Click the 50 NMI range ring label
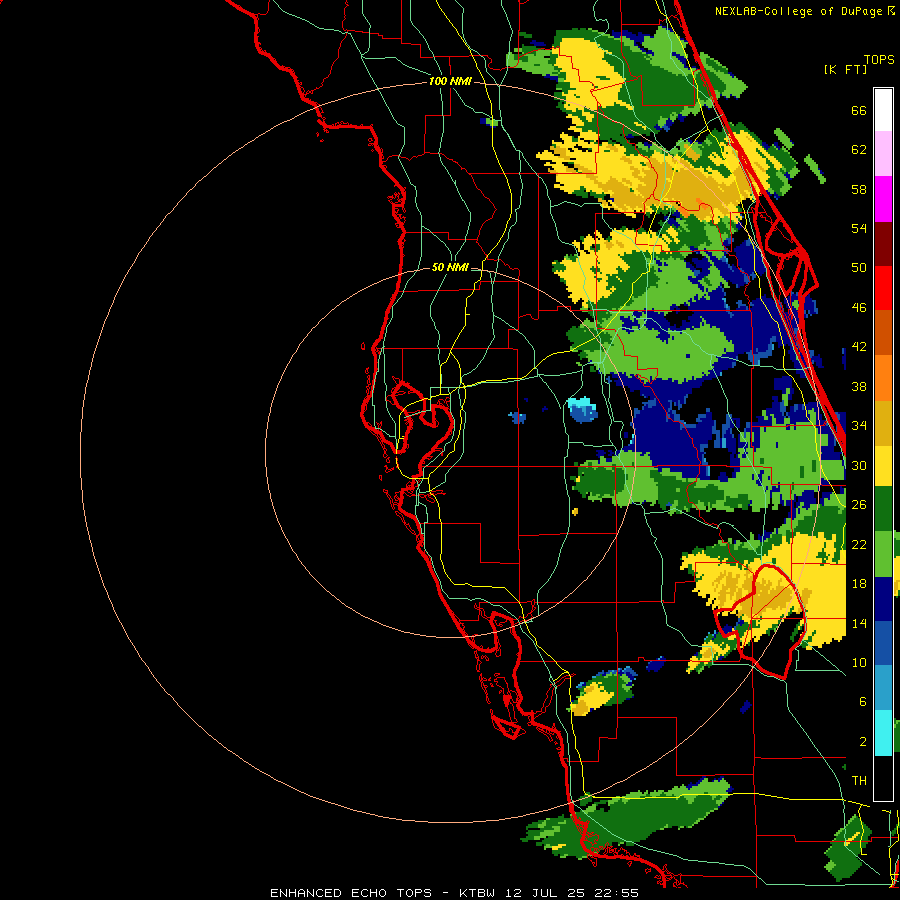The image size is (900, 900). 450,267
